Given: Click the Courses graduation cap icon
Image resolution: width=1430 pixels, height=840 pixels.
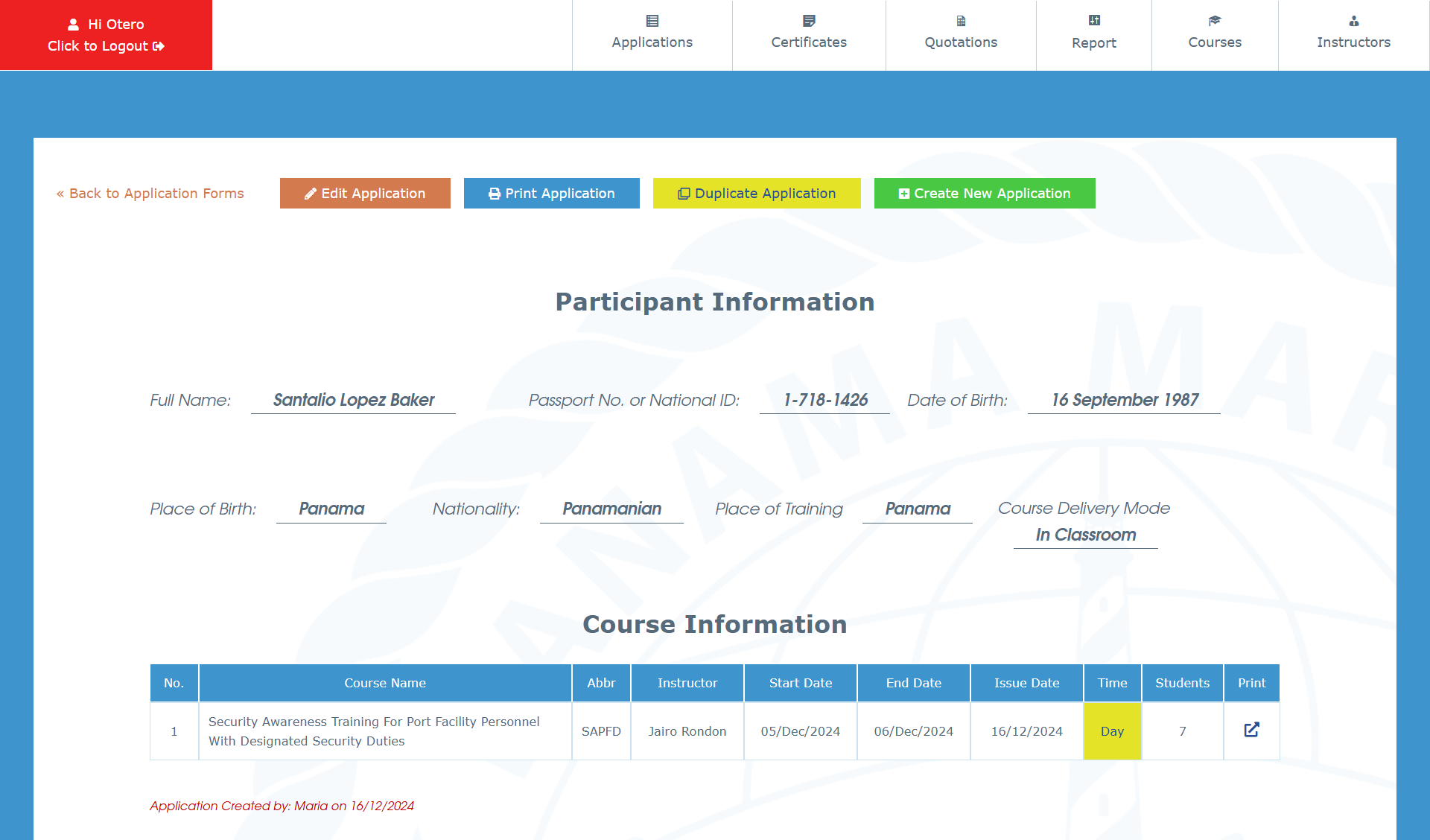Looking at the screenshot, I should coord(1215,21).
